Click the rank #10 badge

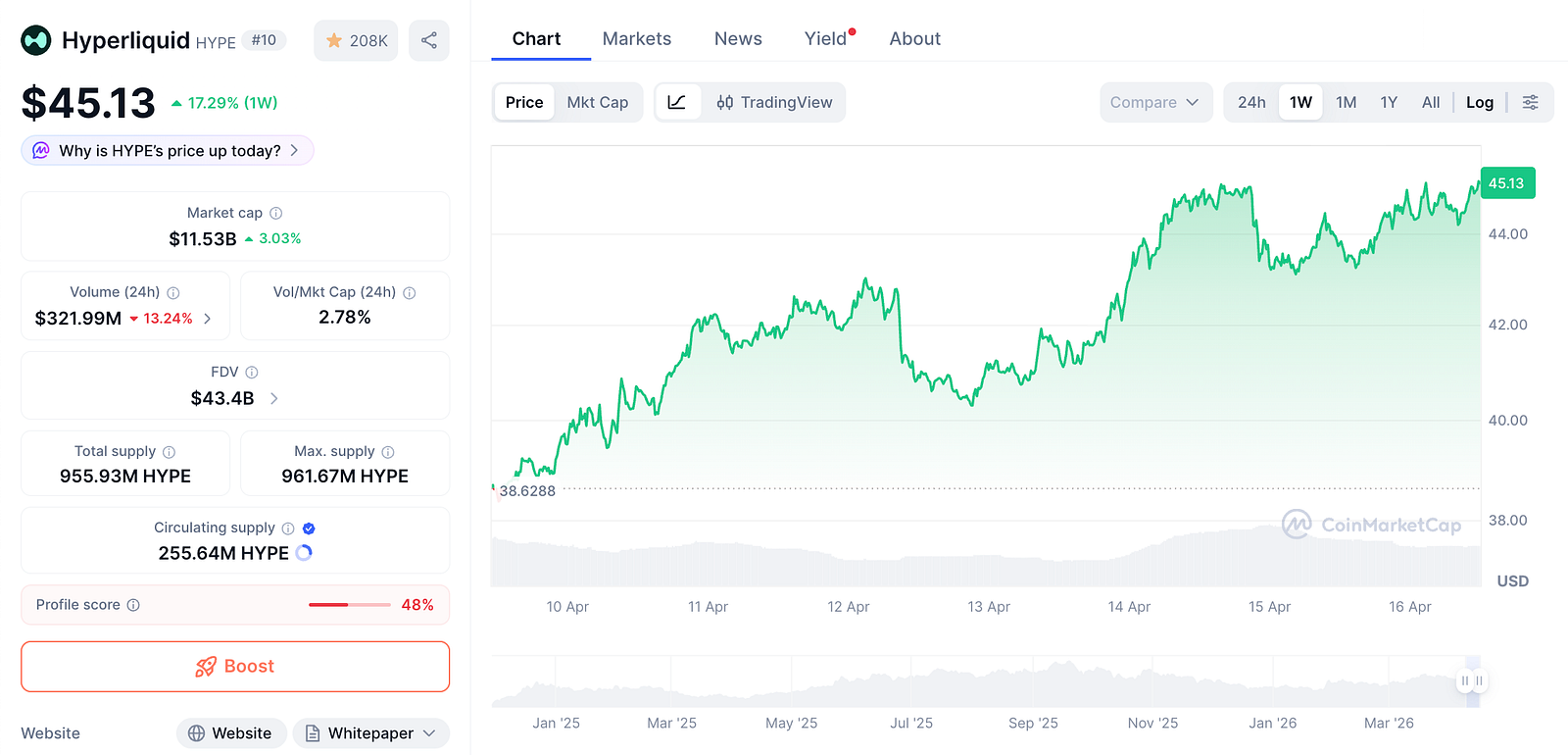[x=264, y=40]
